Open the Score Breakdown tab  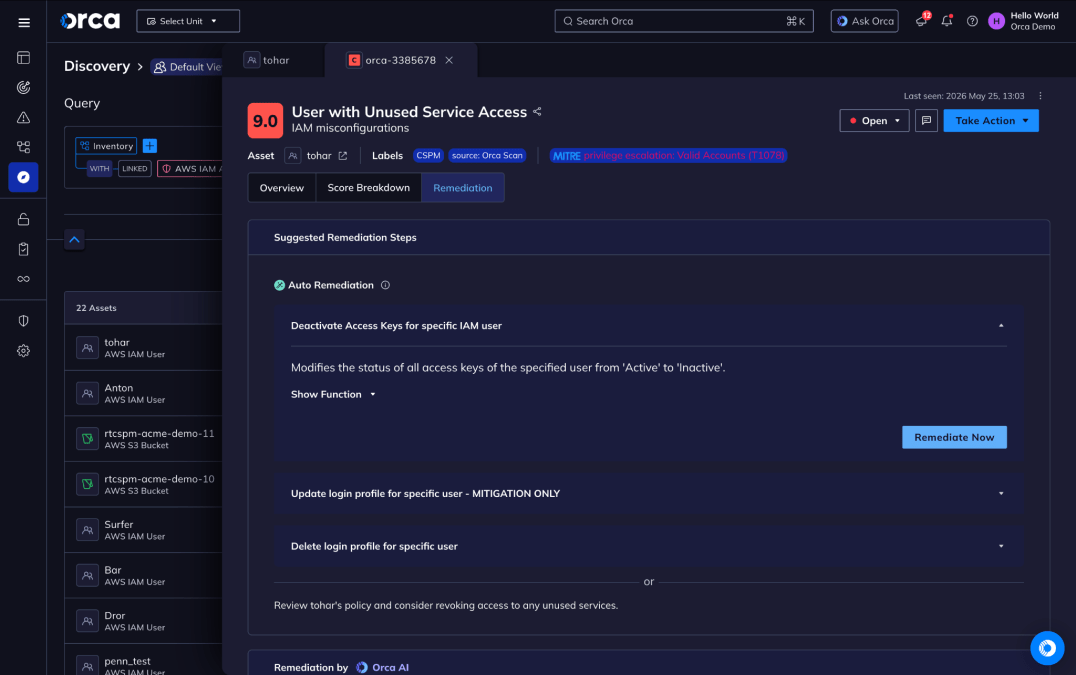(369, 188)
